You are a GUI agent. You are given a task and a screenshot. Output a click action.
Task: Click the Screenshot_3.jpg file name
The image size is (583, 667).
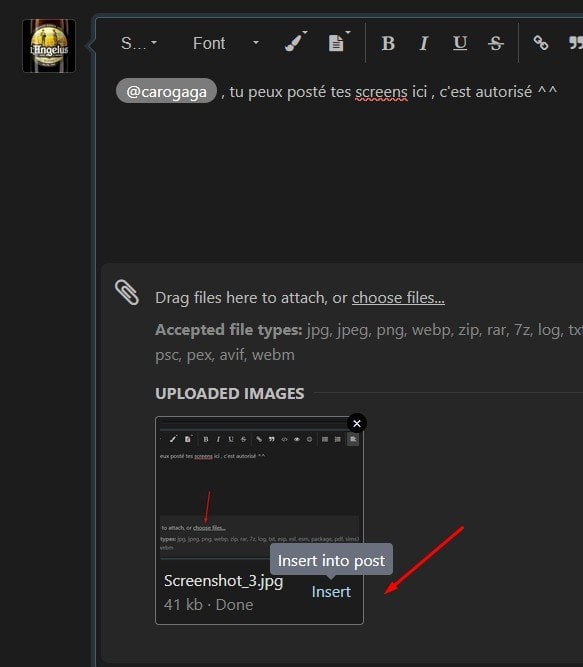pyautogui.click(x=223, y=581)
